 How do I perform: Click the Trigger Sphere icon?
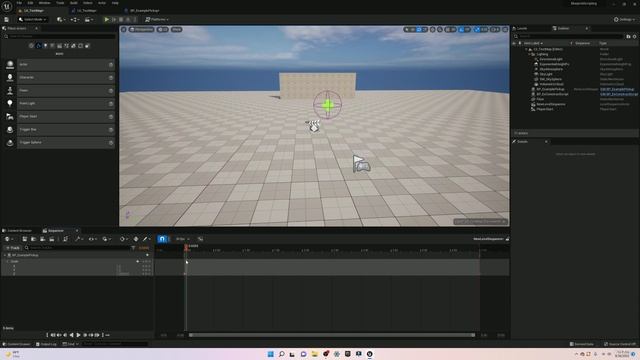pos(10,143)
